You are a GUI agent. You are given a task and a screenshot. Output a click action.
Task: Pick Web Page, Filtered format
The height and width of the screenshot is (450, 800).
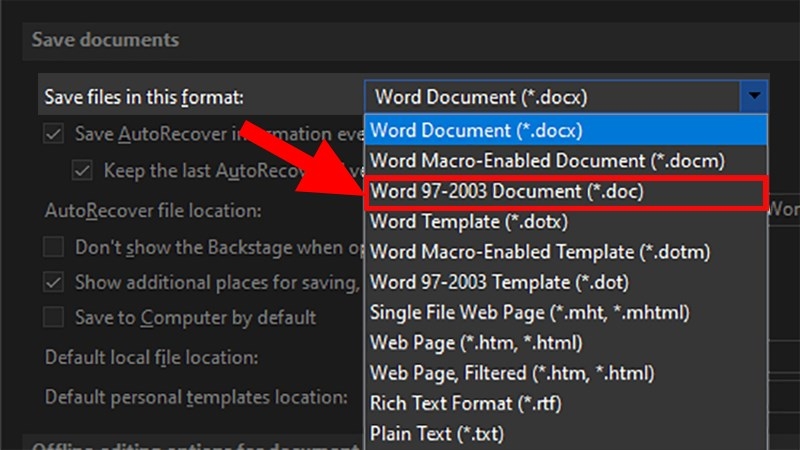pyautogui.click(x=566, y=373)
